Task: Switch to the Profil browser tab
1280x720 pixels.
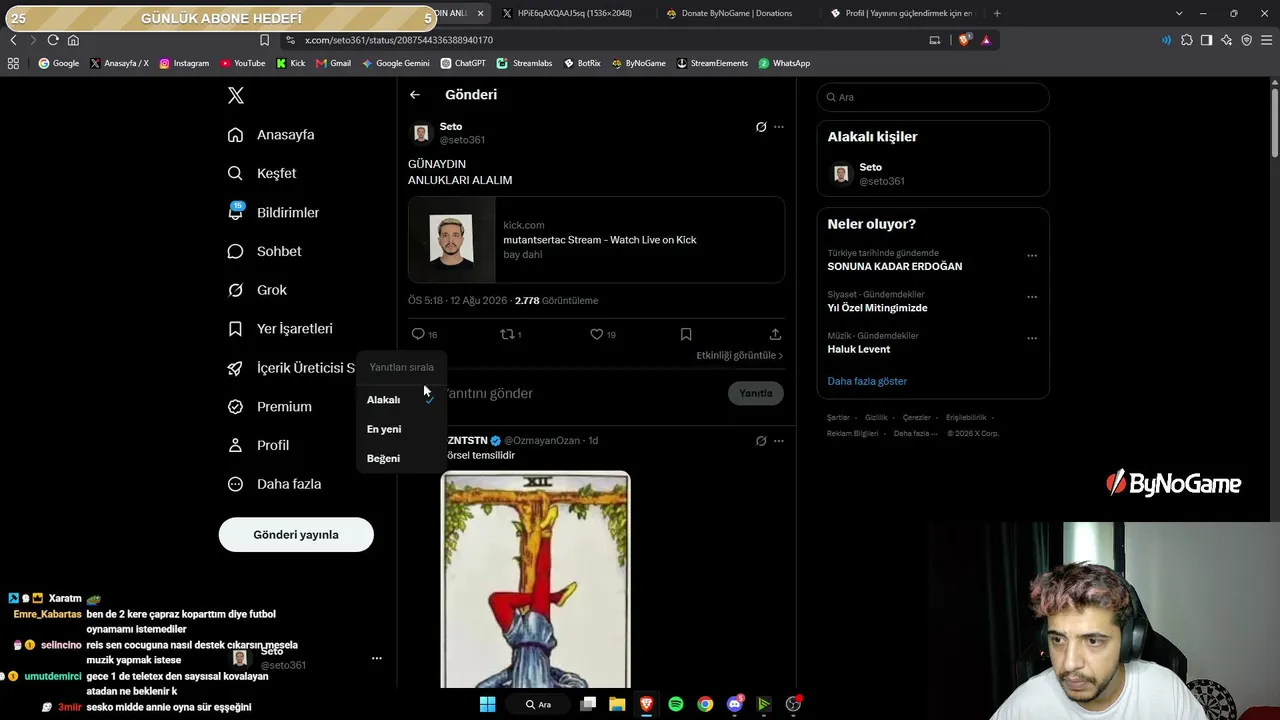Action: click(900, 13)
